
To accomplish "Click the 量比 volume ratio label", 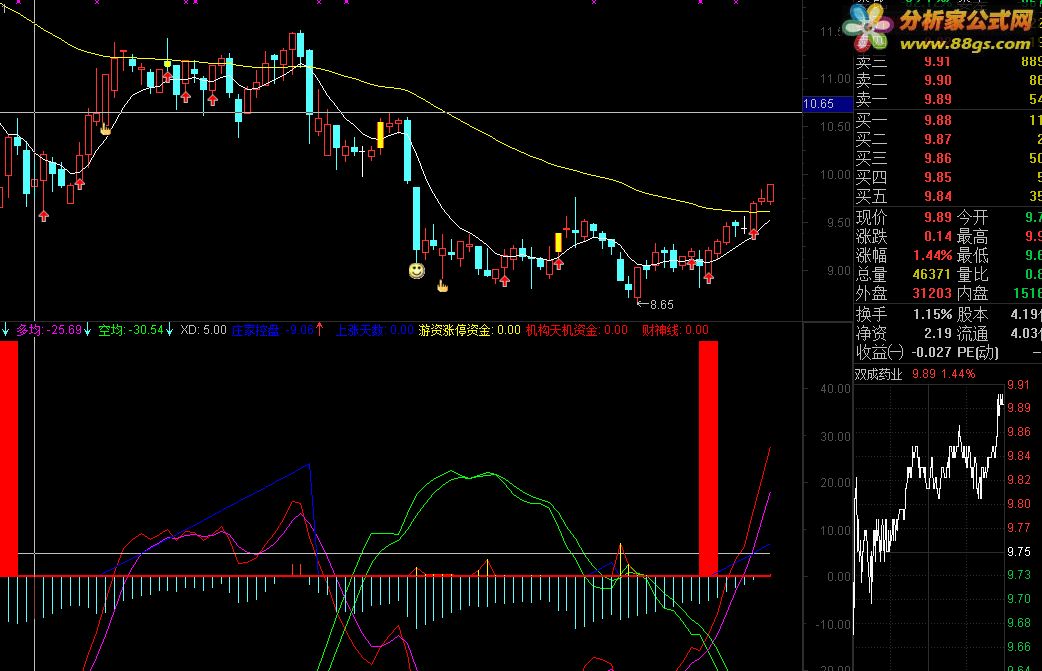I will tap(973, 274).
